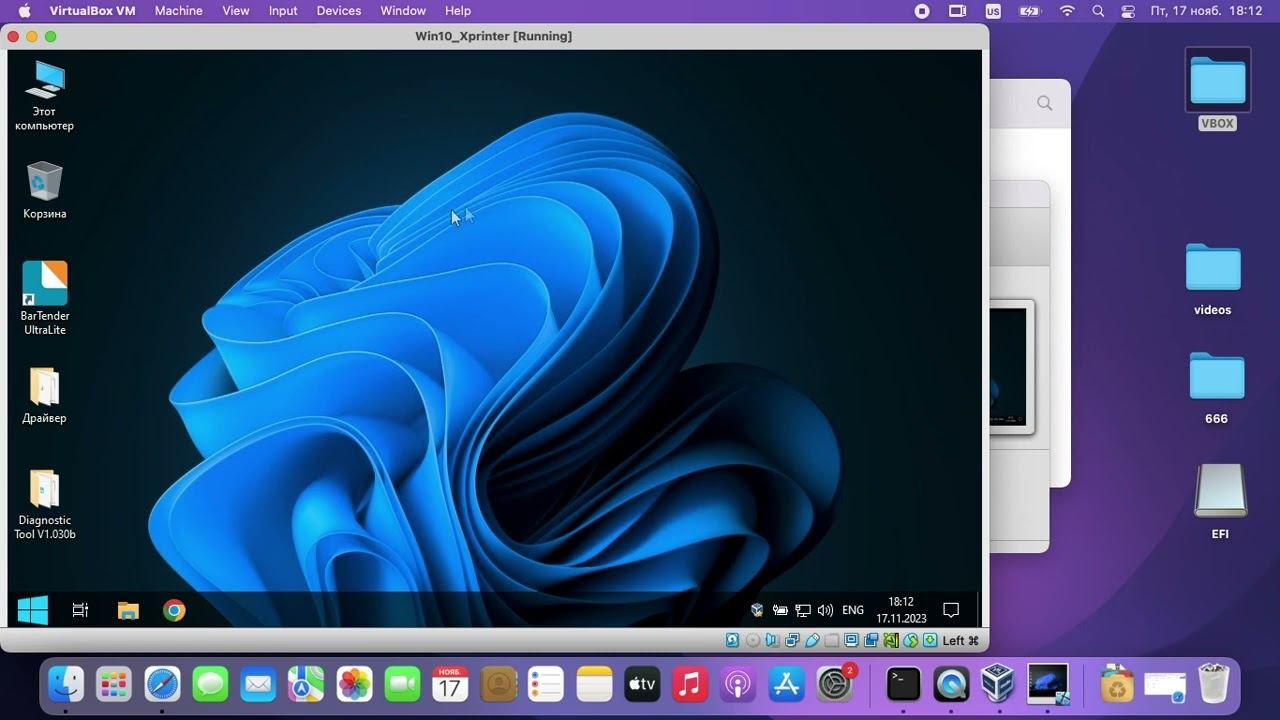This screenshot has height=720, width=1280.
Task: Open Photos from the Dock
Action: (354, 684)
